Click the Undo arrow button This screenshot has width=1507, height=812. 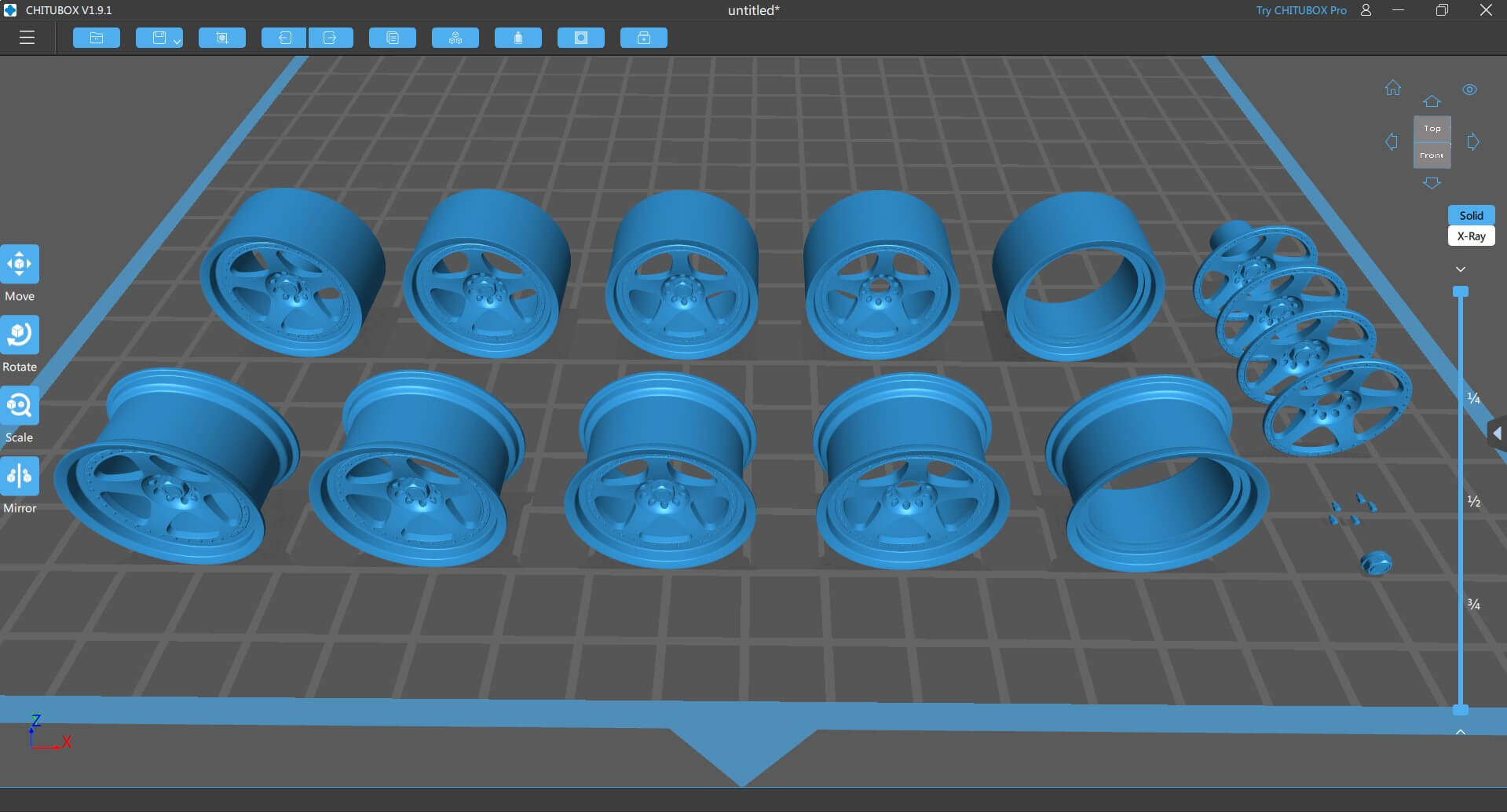[283, 38]
